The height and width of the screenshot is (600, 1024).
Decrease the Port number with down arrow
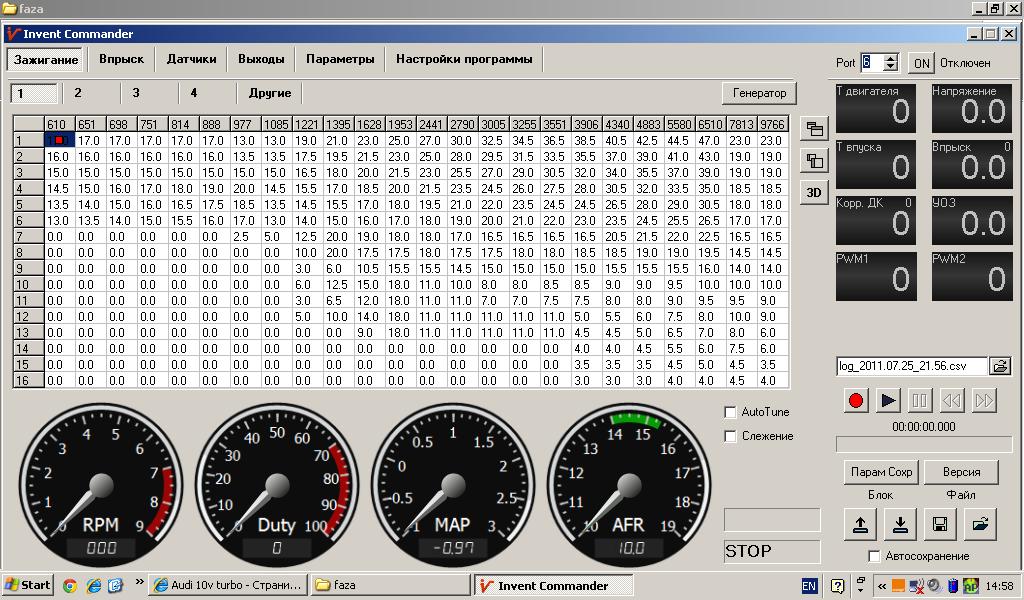[x=891, y=67]
